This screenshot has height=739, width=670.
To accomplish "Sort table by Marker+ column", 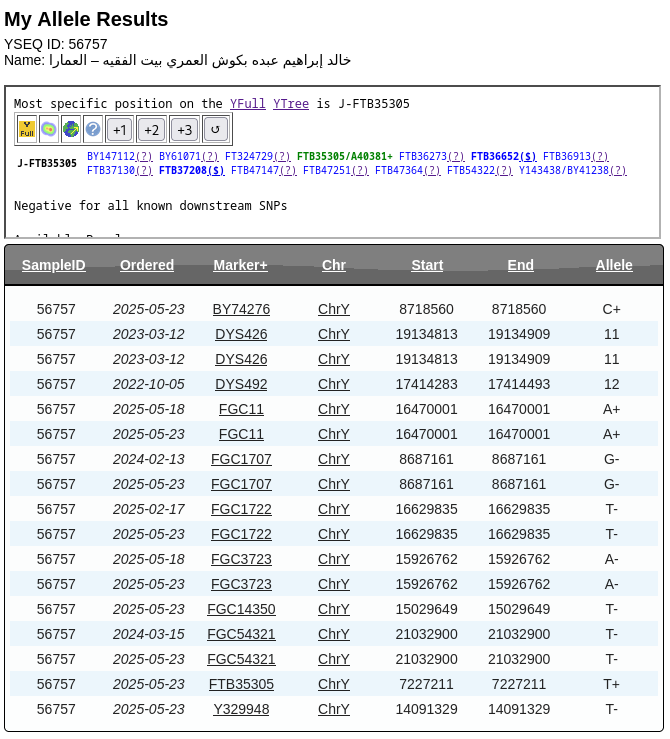I will [240, 265].
